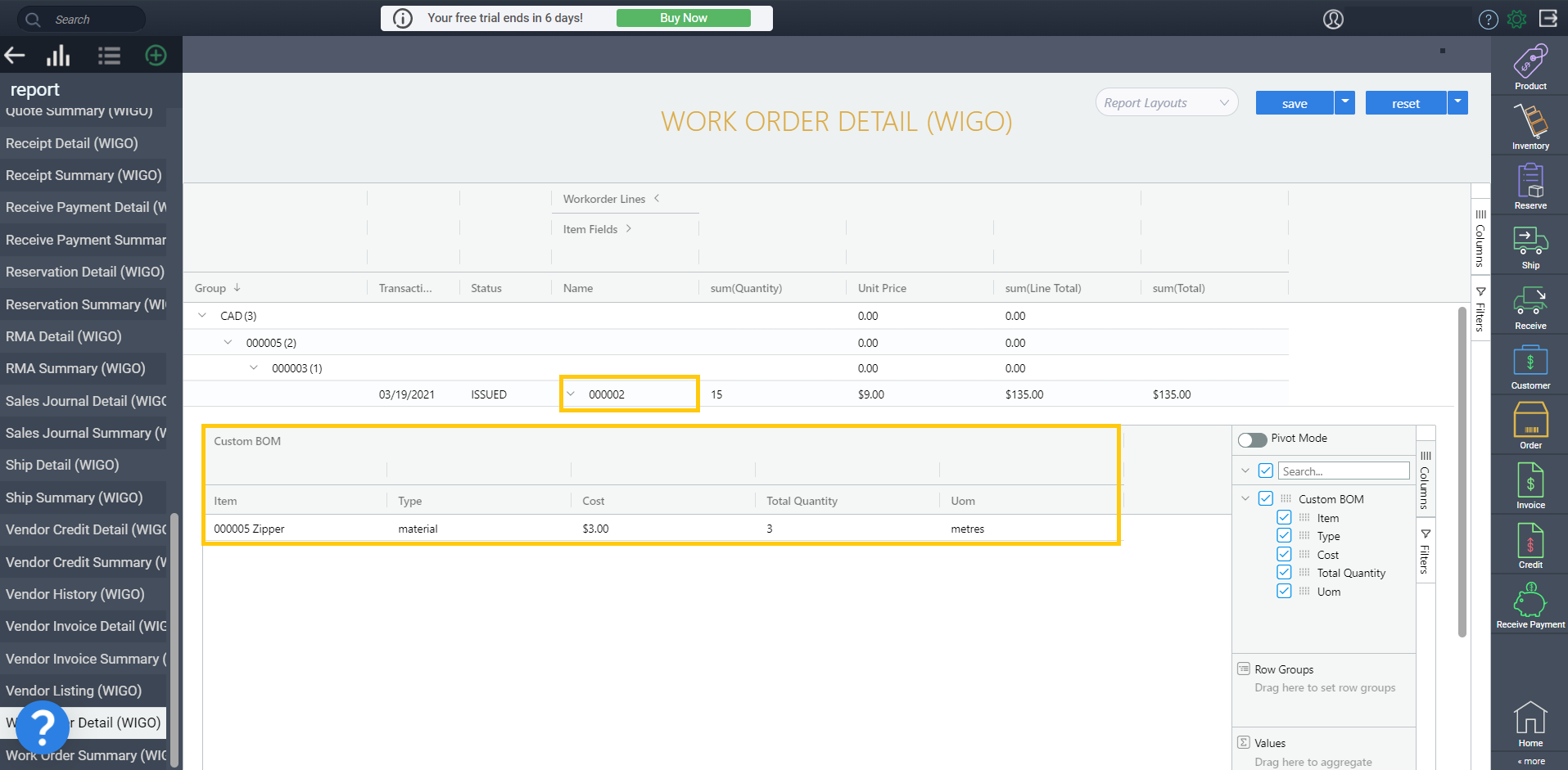The height and width of the screenshot is (770, 1568).
Task: Collapse the 000005 (2) group row
Action: 228,342
